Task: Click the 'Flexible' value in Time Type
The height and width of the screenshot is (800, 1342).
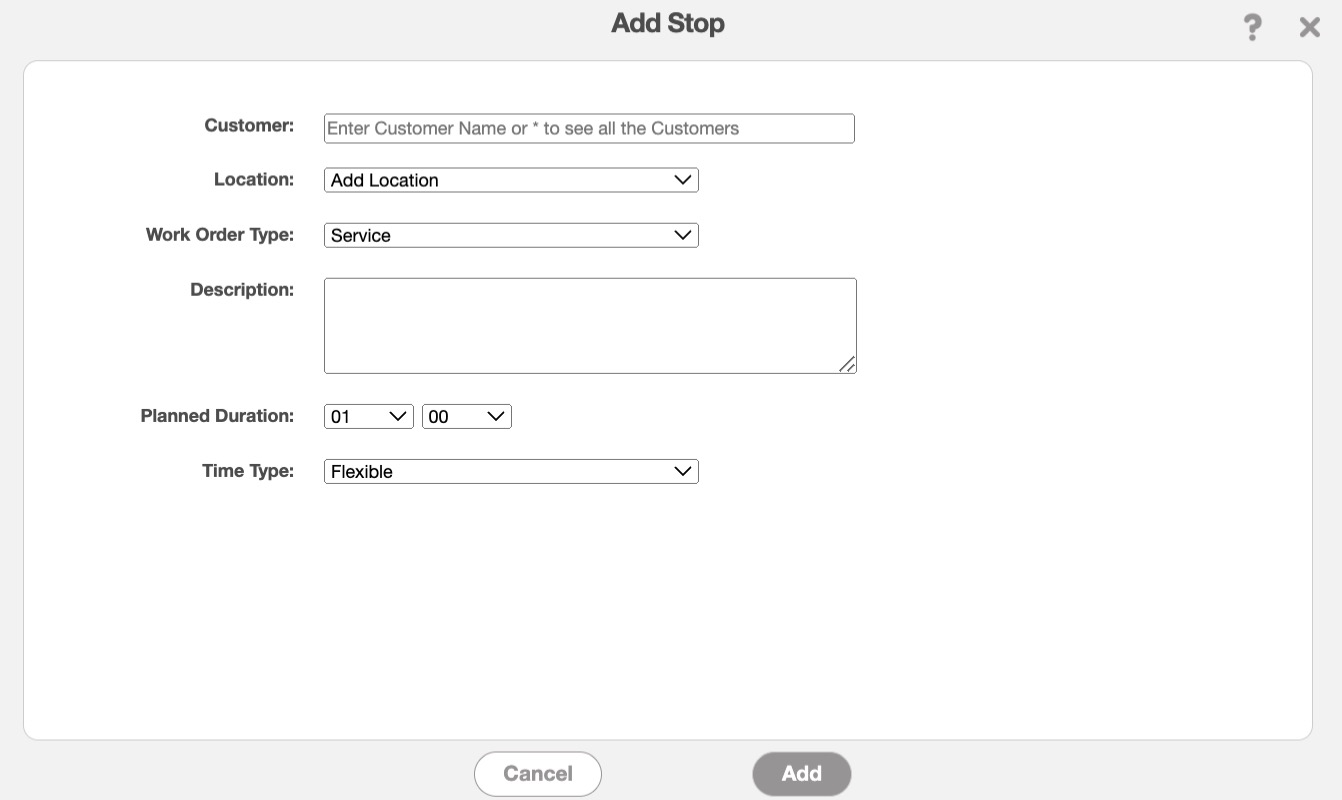Action: tap(362, 472)
